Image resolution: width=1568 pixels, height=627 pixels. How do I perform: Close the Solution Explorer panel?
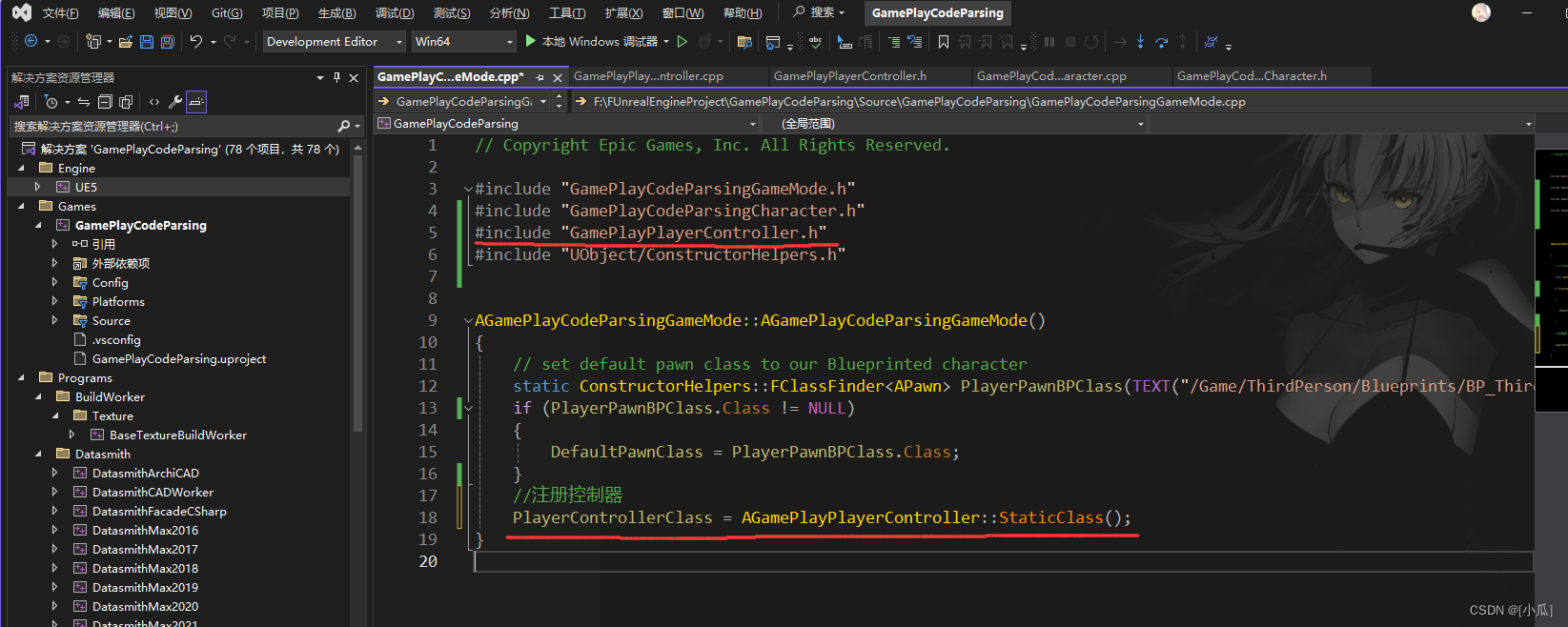pos(354,77)
